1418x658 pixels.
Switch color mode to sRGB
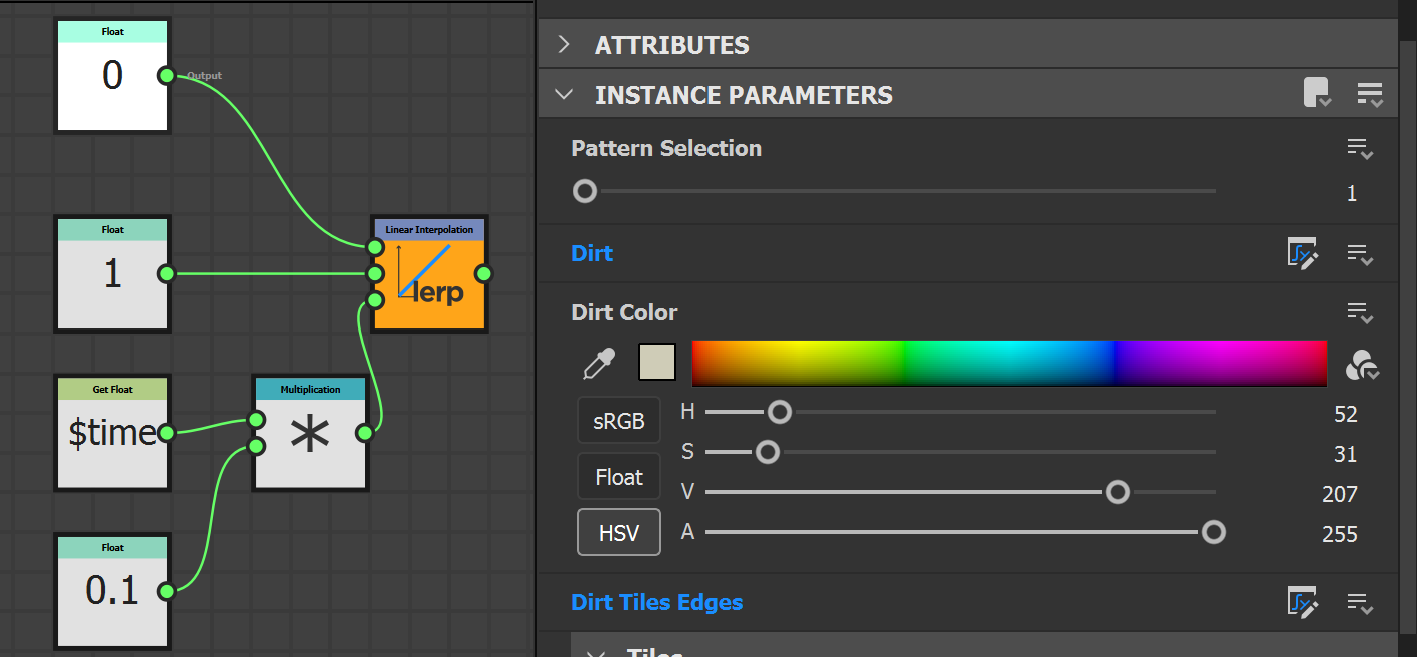point(619,421)
